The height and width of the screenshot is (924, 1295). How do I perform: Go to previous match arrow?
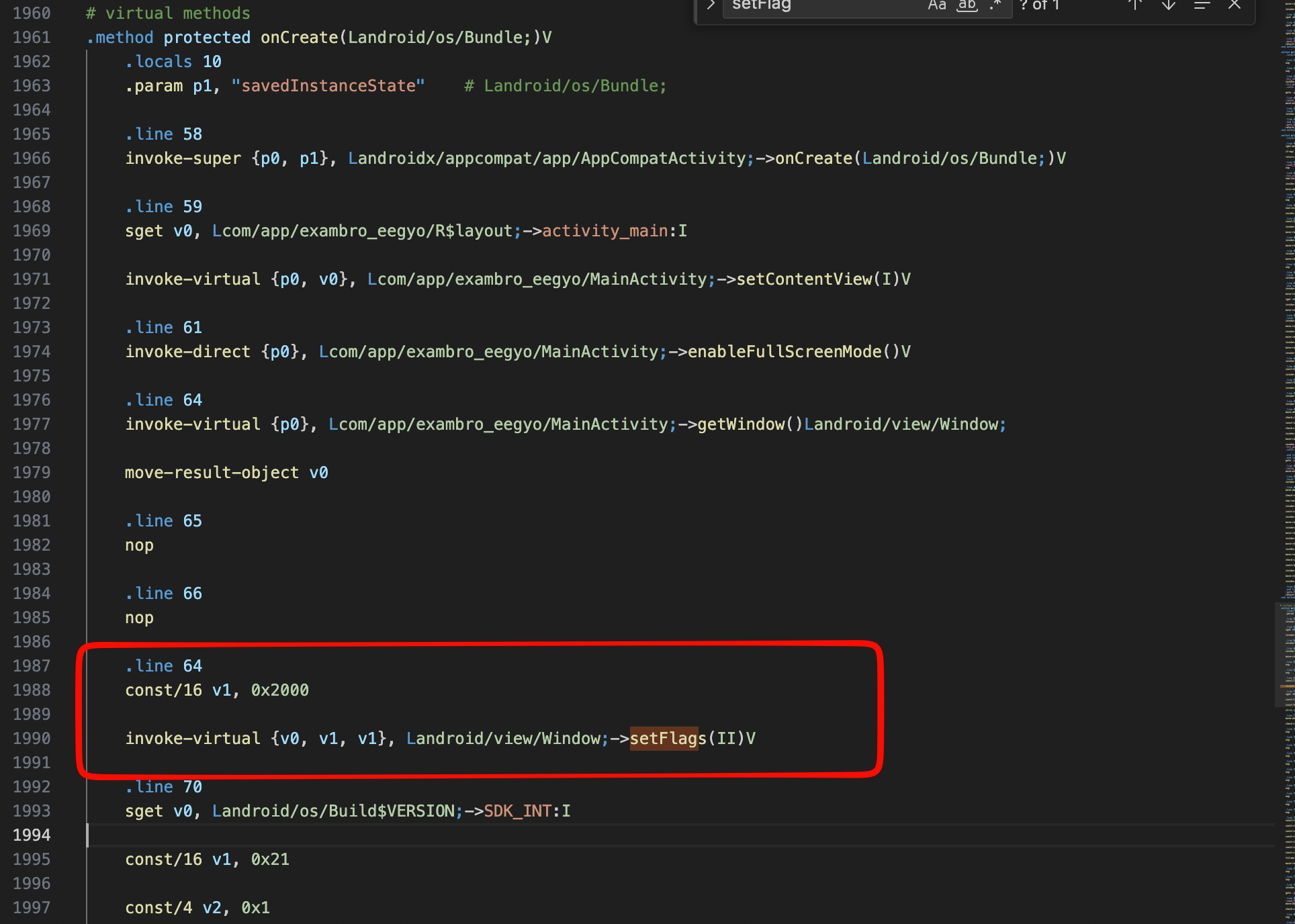[x=1135, y=5]
